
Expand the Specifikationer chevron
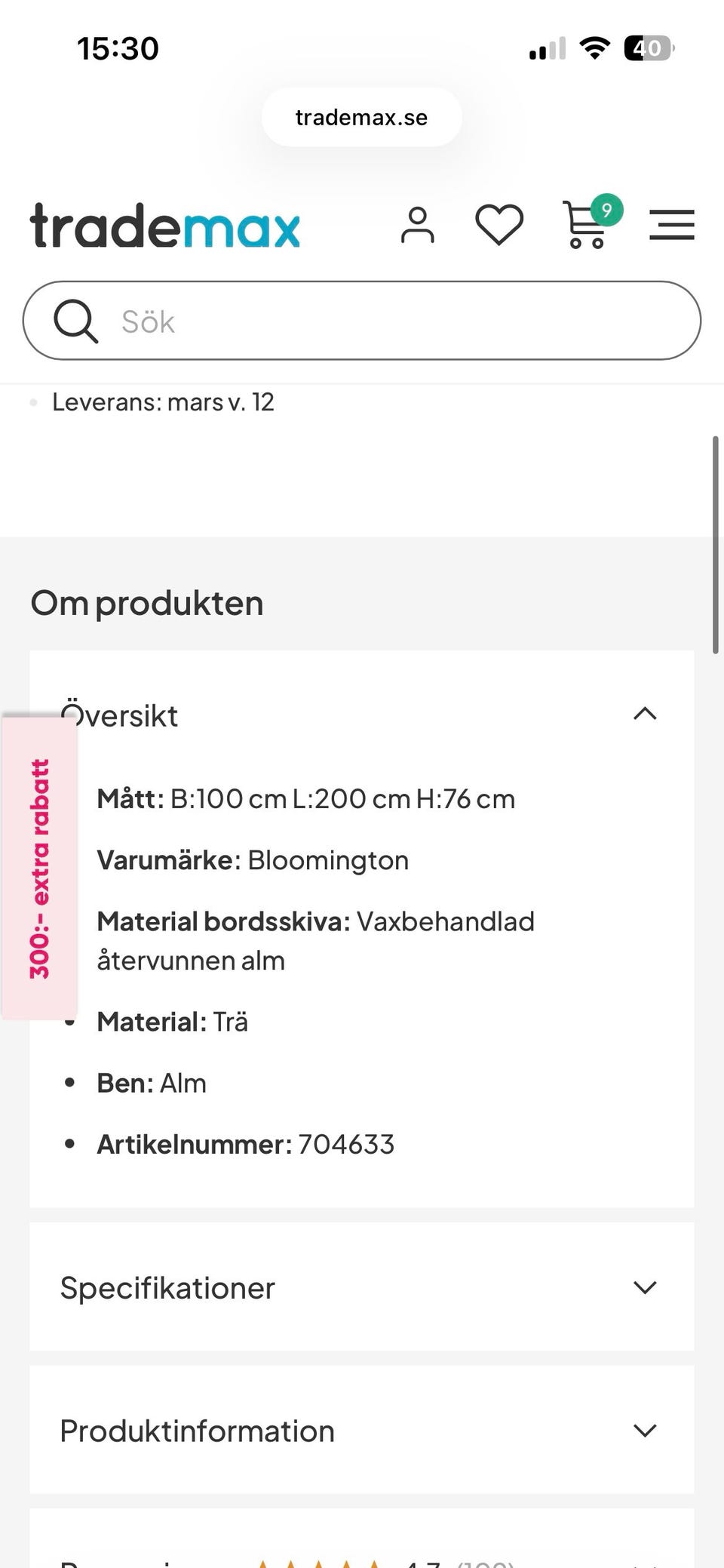(645, 1287)
